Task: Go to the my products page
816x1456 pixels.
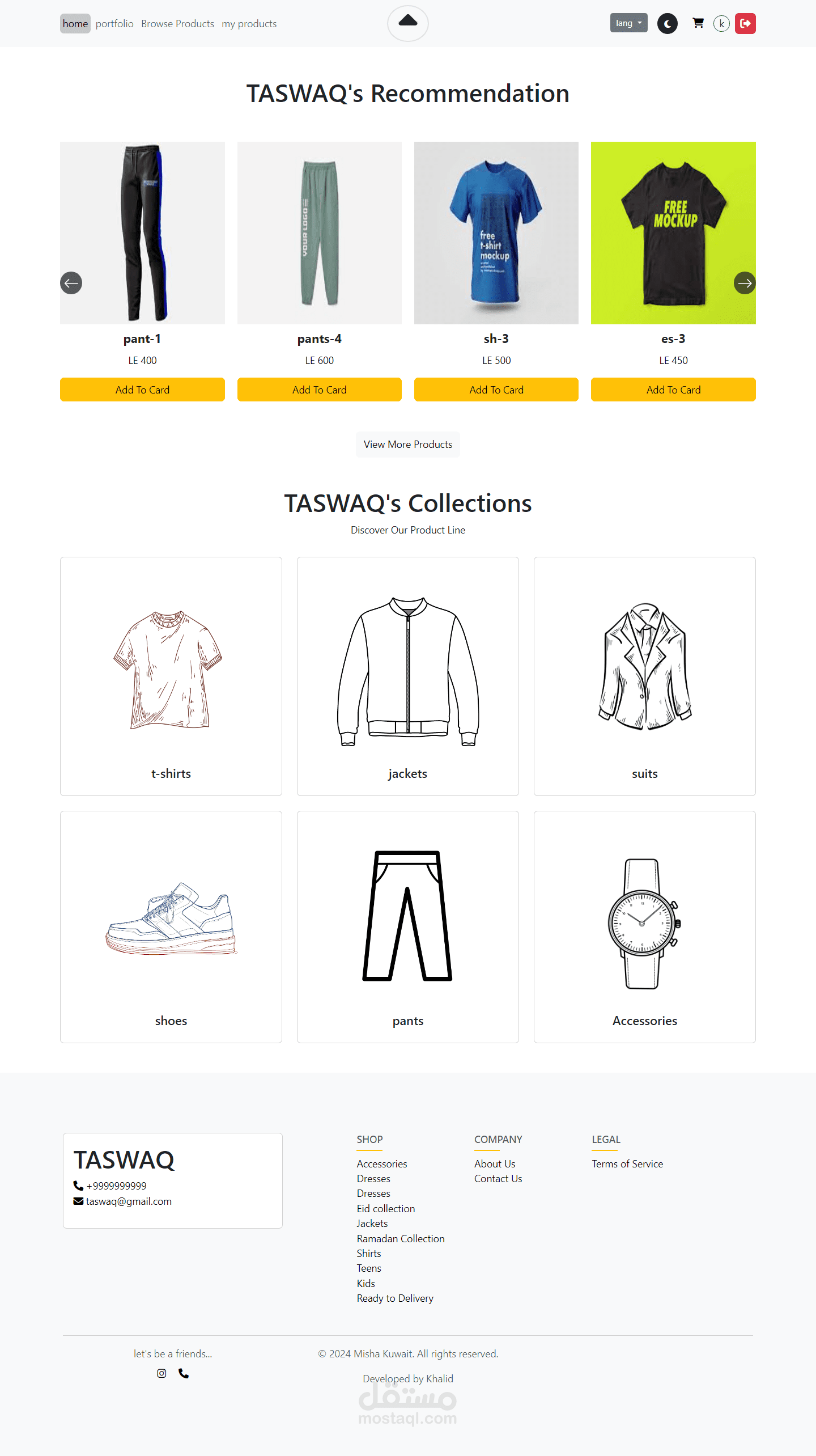Action: click(x=249, y=24)
